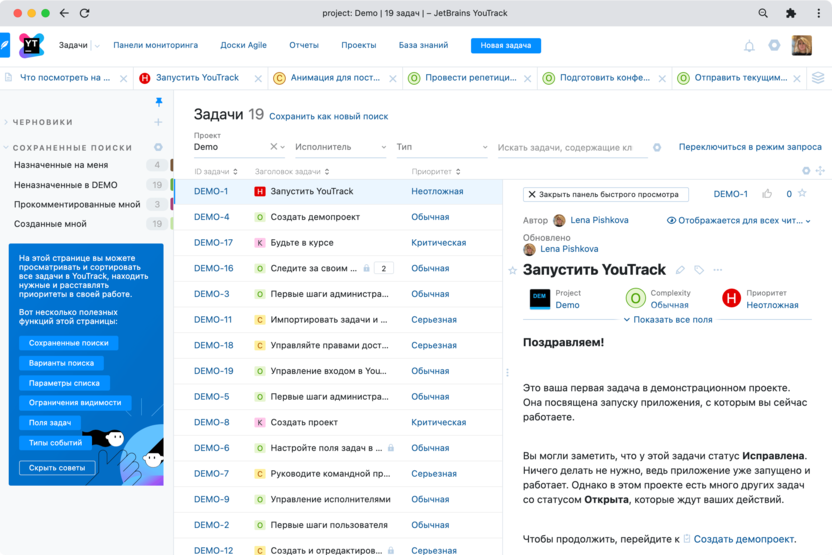Click the tag icon beside the issue title
832x555 pixels.
pyautogui.click(x=699, y=270)
